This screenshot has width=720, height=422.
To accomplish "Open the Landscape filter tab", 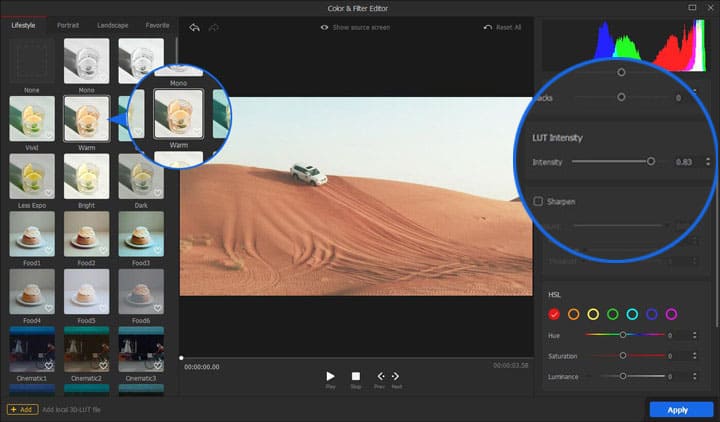I will (x=112, y=25).
